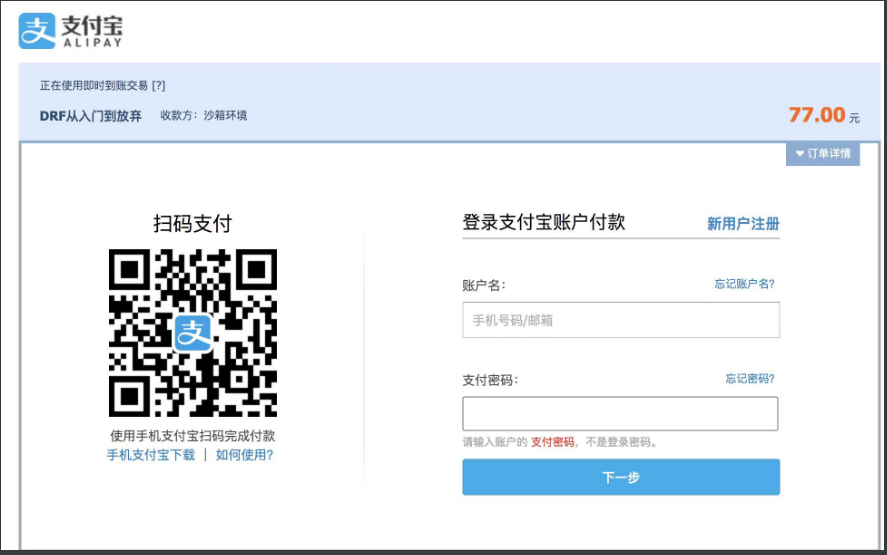Click the 77.00 元 amount text
Screen dimensions: 887x555
pyautogui.click(x=824, y=115)
